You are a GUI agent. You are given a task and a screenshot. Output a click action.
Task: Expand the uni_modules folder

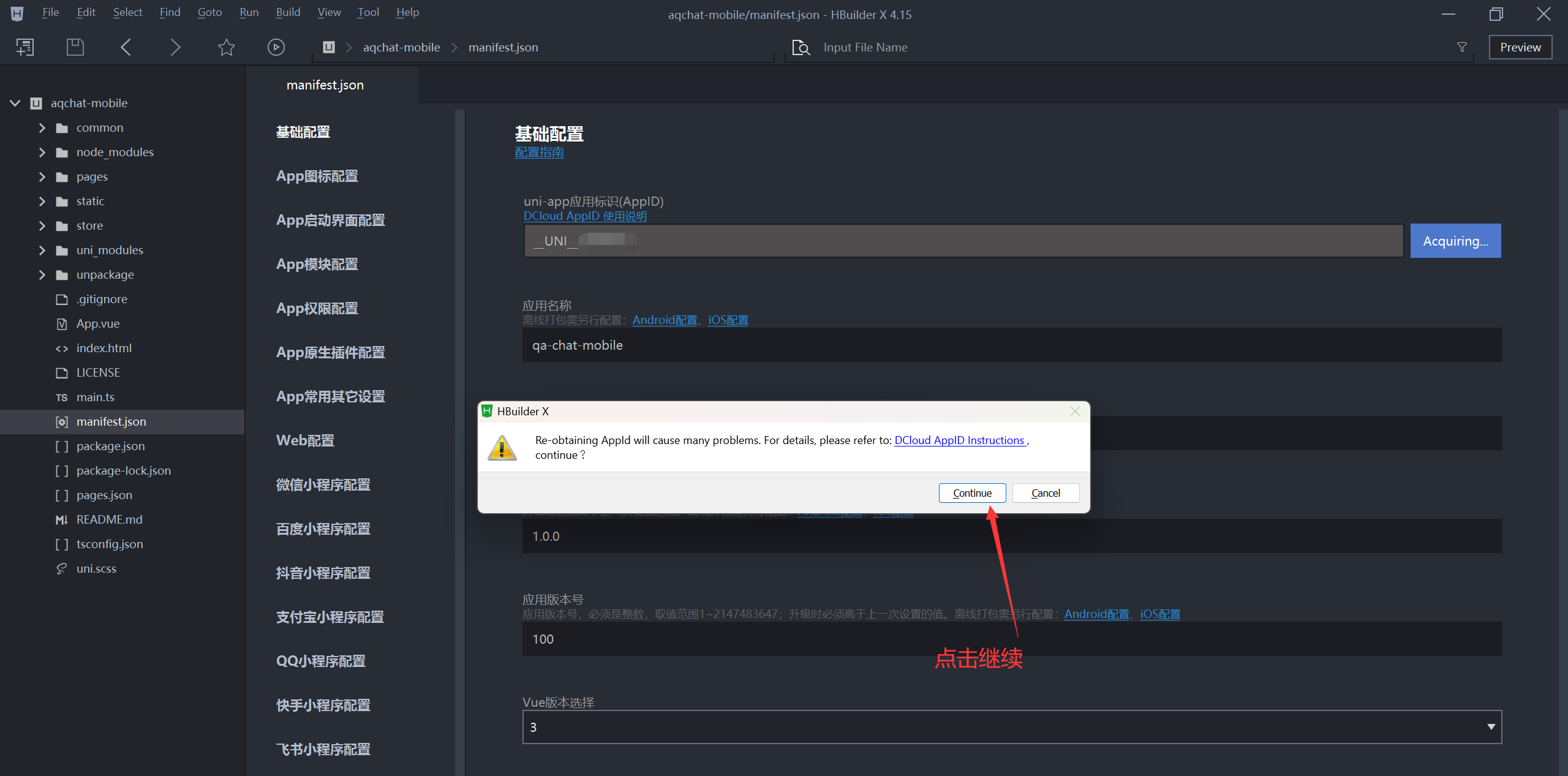point(42,251)
